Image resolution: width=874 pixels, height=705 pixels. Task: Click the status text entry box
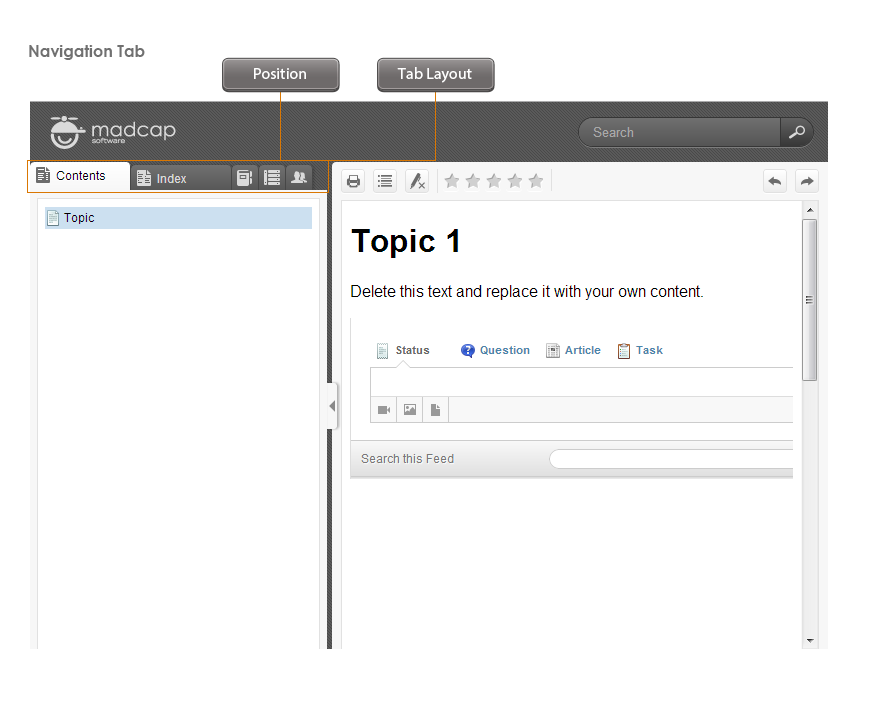581,382
